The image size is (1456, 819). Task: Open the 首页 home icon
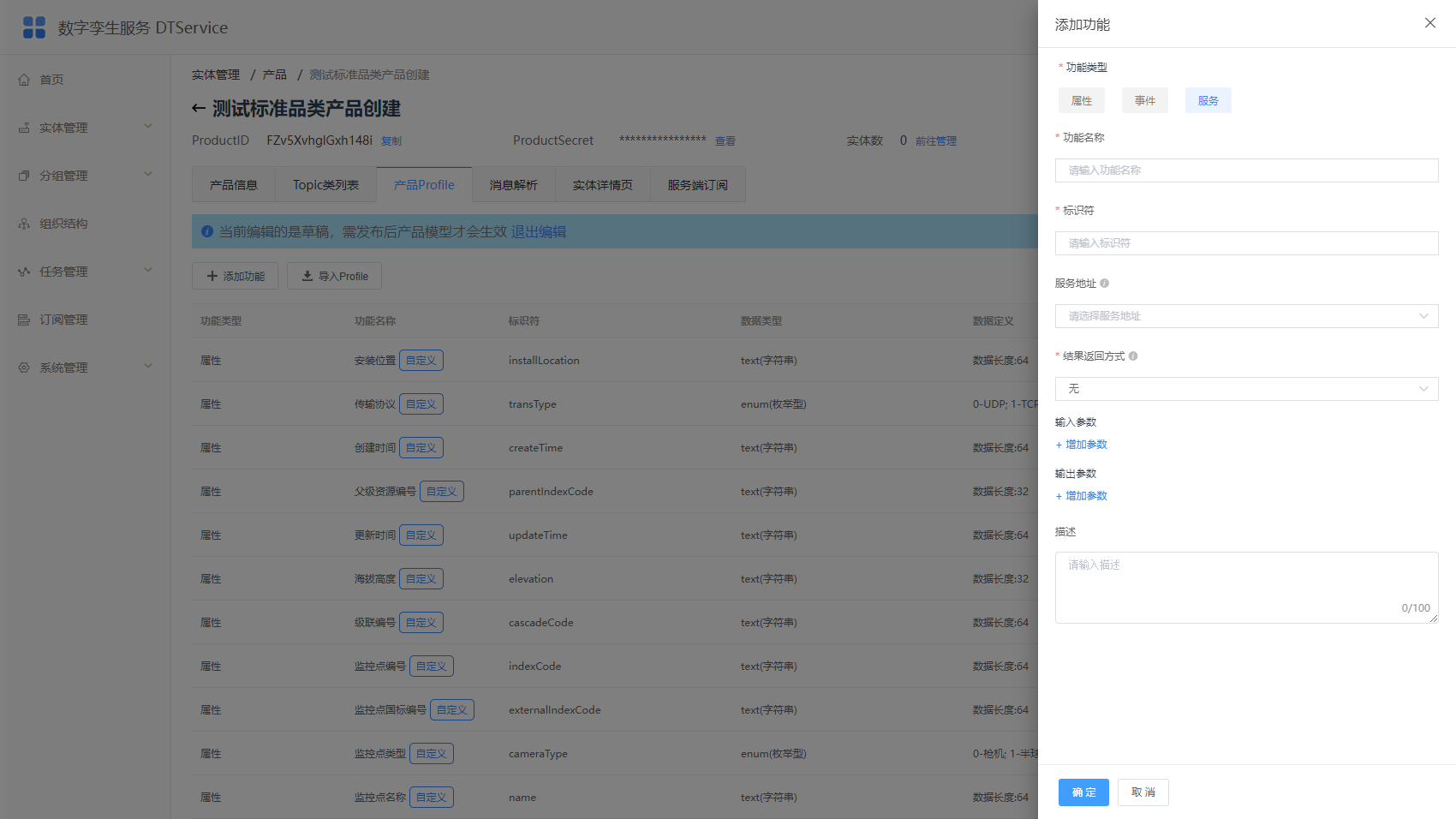[x=24, y=80]
